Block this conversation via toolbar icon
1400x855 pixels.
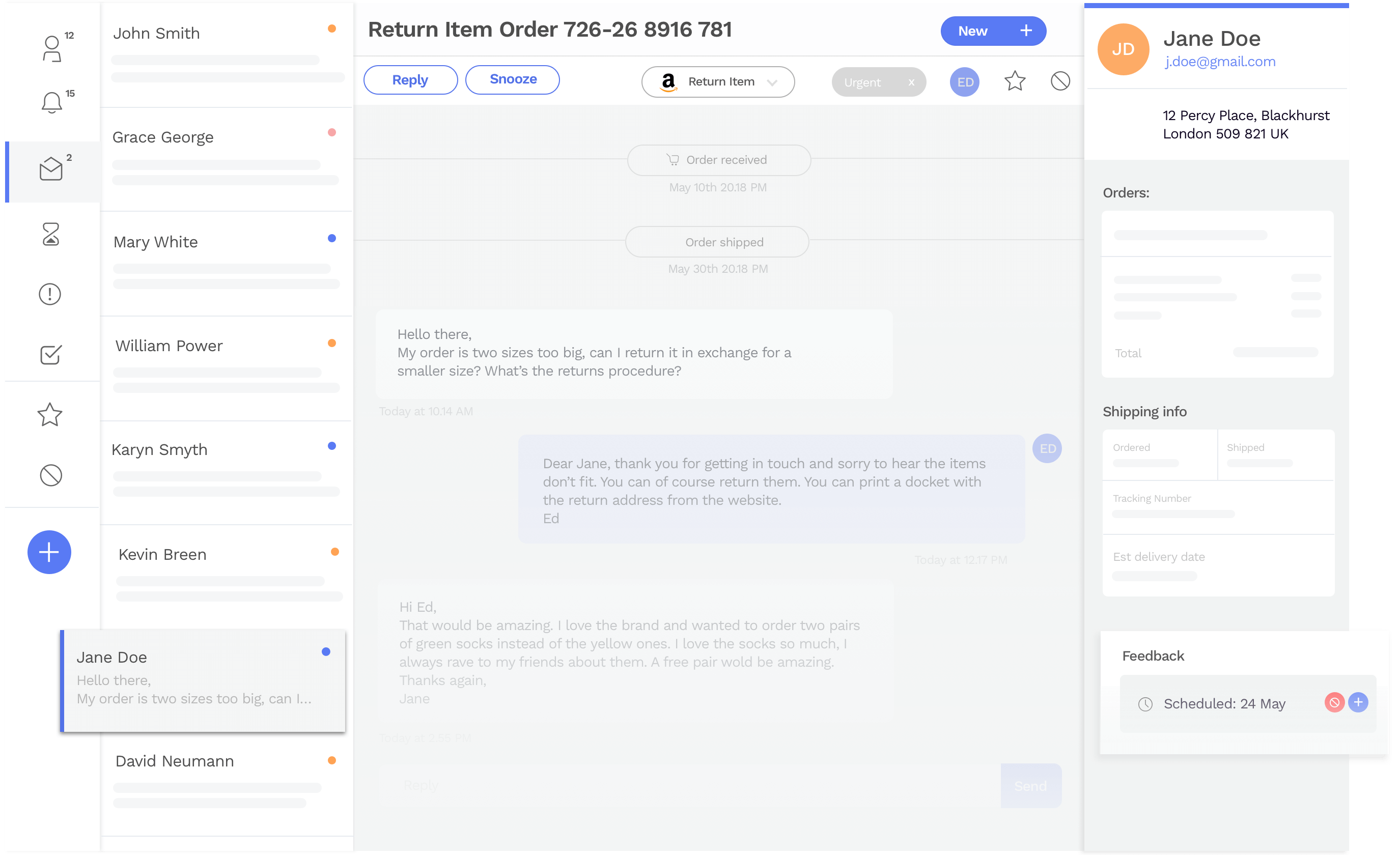pos(1060,81)
